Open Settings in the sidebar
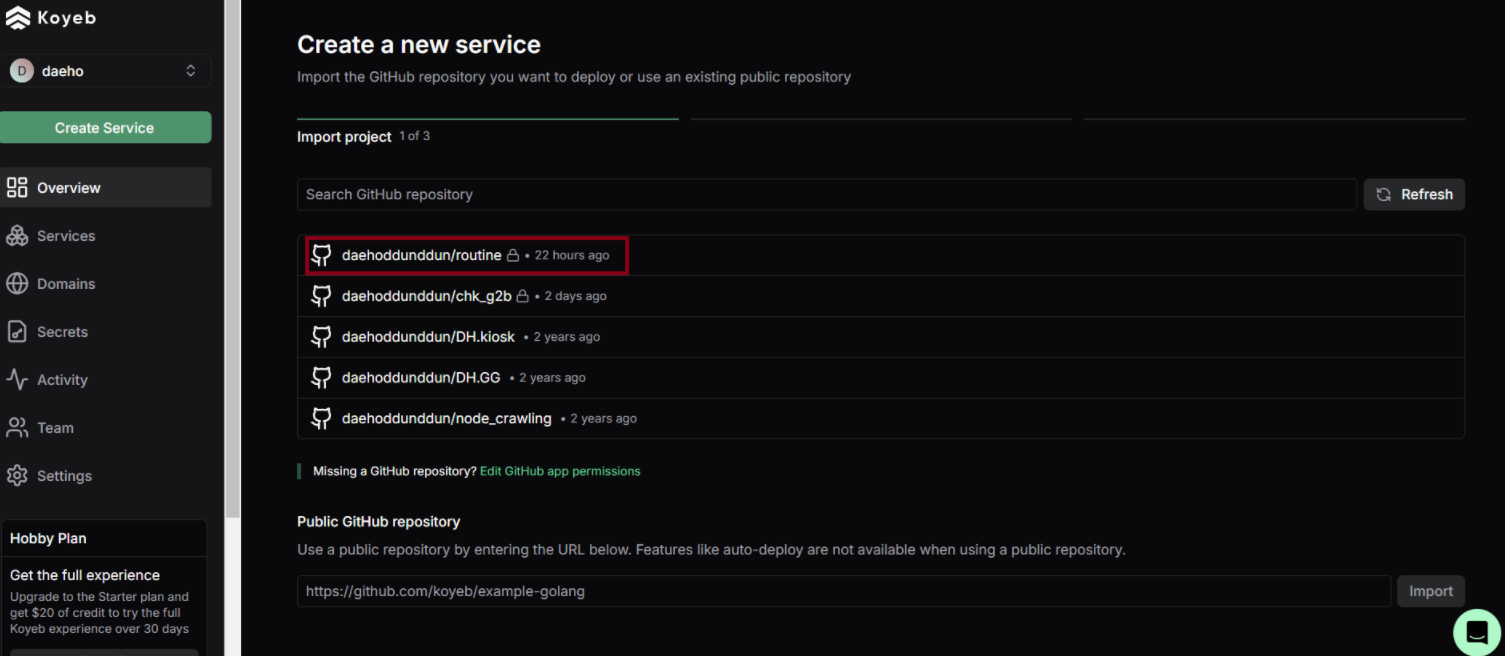The image size is (1505, 656). click(105, 476)
